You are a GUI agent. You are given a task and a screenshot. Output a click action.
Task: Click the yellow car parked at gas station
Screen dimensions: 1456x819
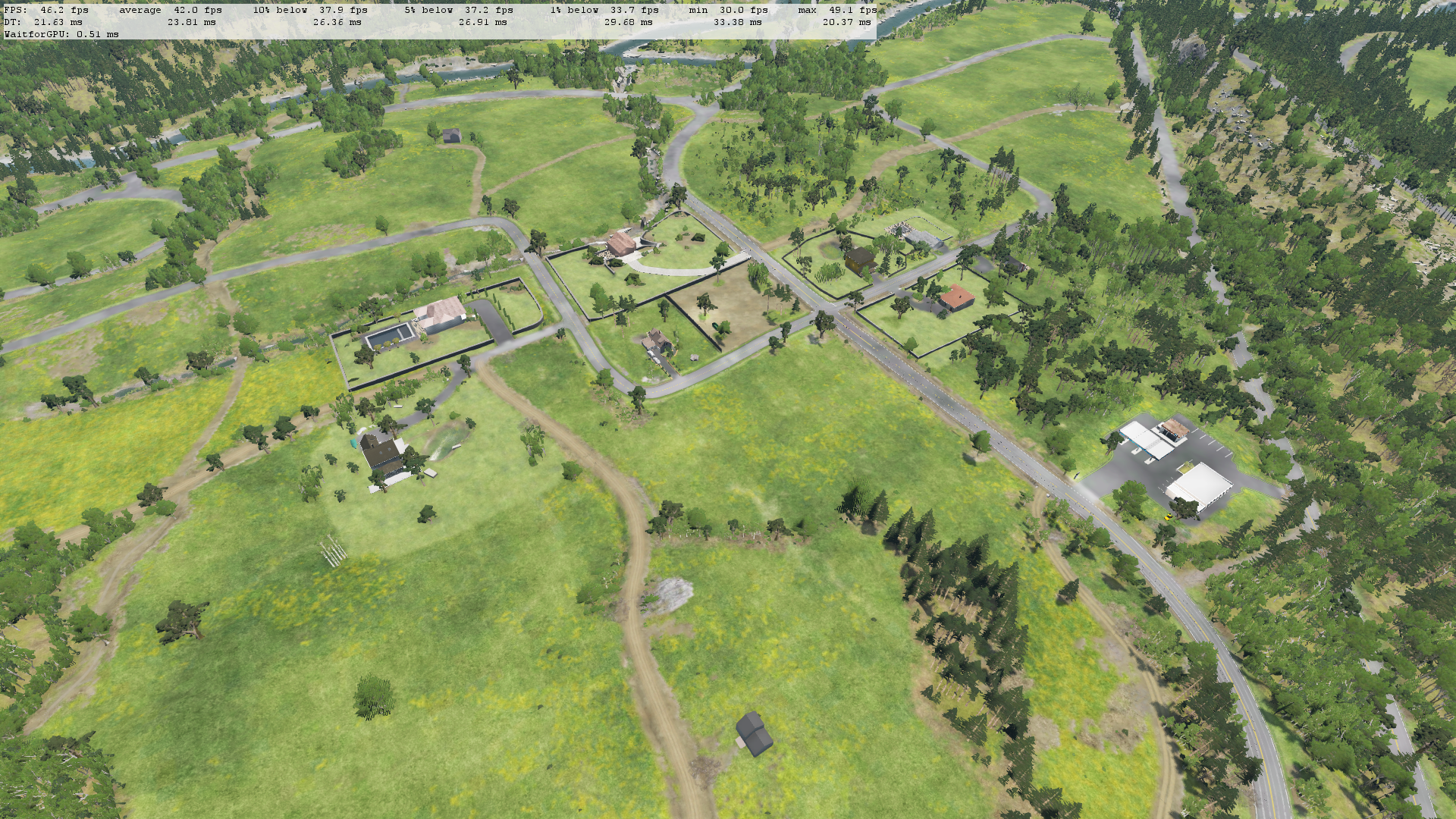[1169, 516]
